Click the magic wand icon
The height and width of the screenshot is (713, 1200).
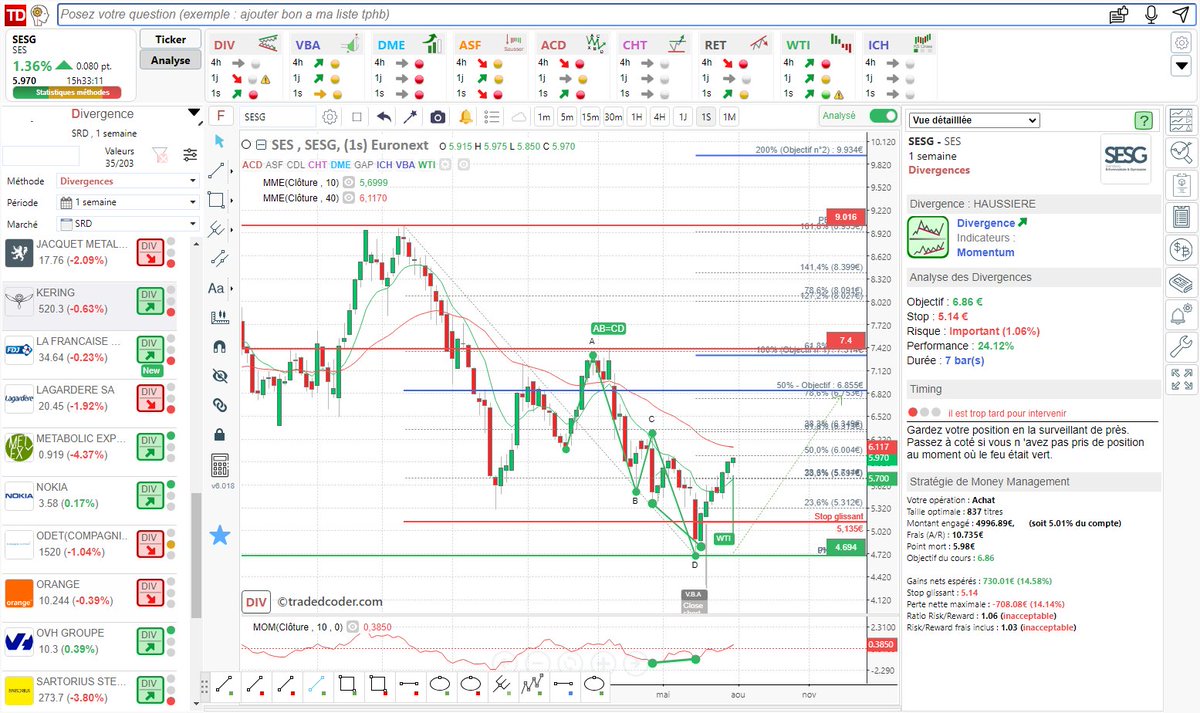tap(410, 117)
